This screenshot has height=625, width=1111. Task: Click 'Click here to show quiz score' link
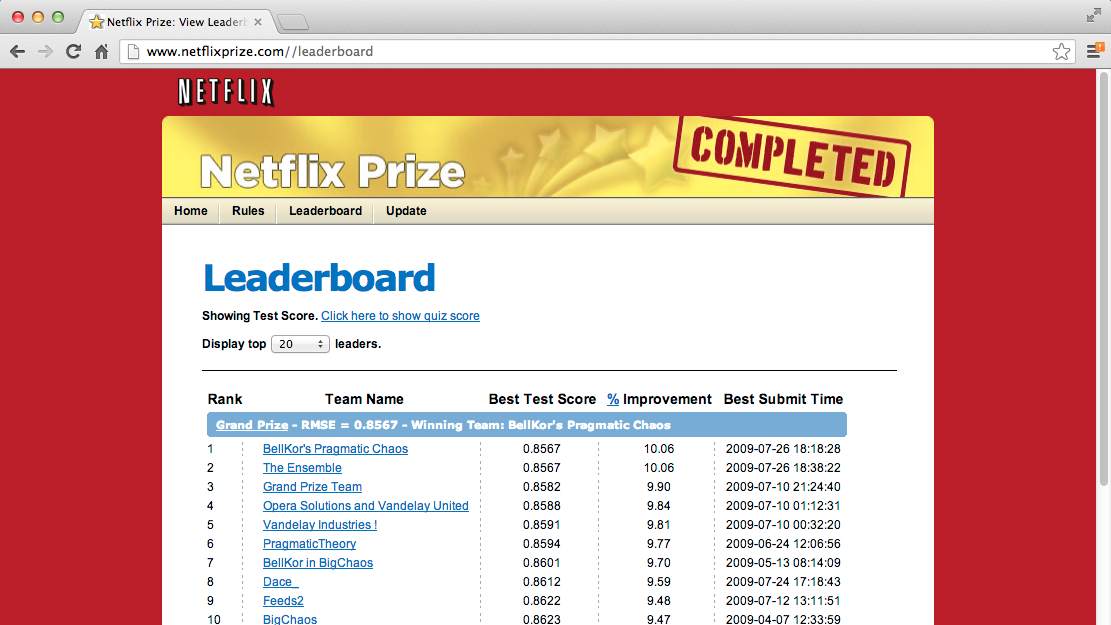[400, 316]
